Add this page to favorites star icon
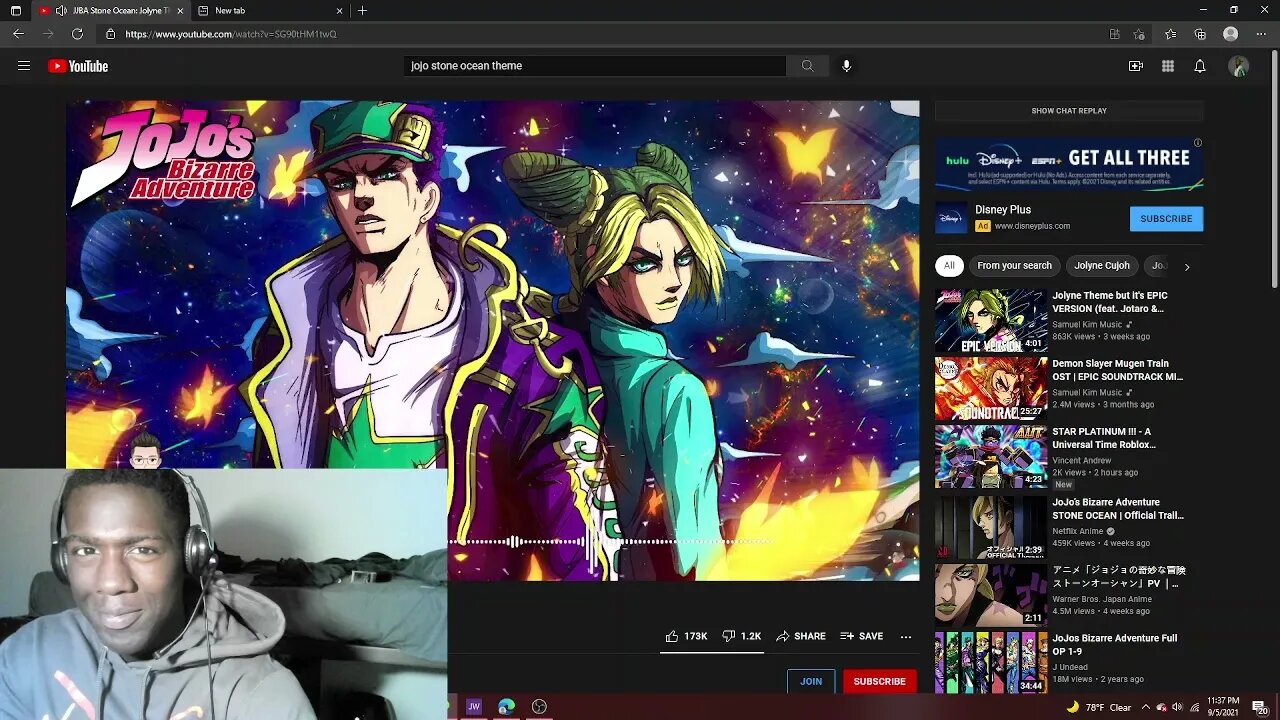 (1139, 34)
